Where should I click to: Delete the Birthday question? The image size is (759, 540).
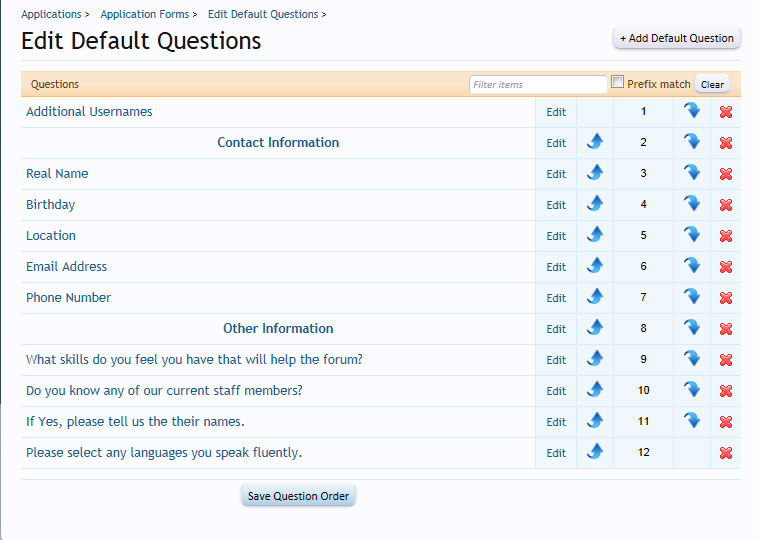tap(726, 205)
